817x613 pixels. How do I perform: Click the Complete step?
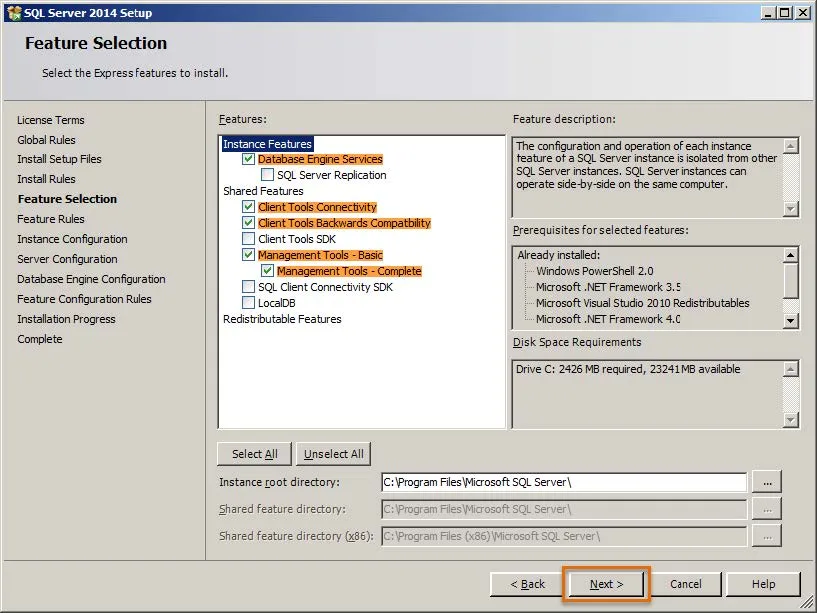40,339
